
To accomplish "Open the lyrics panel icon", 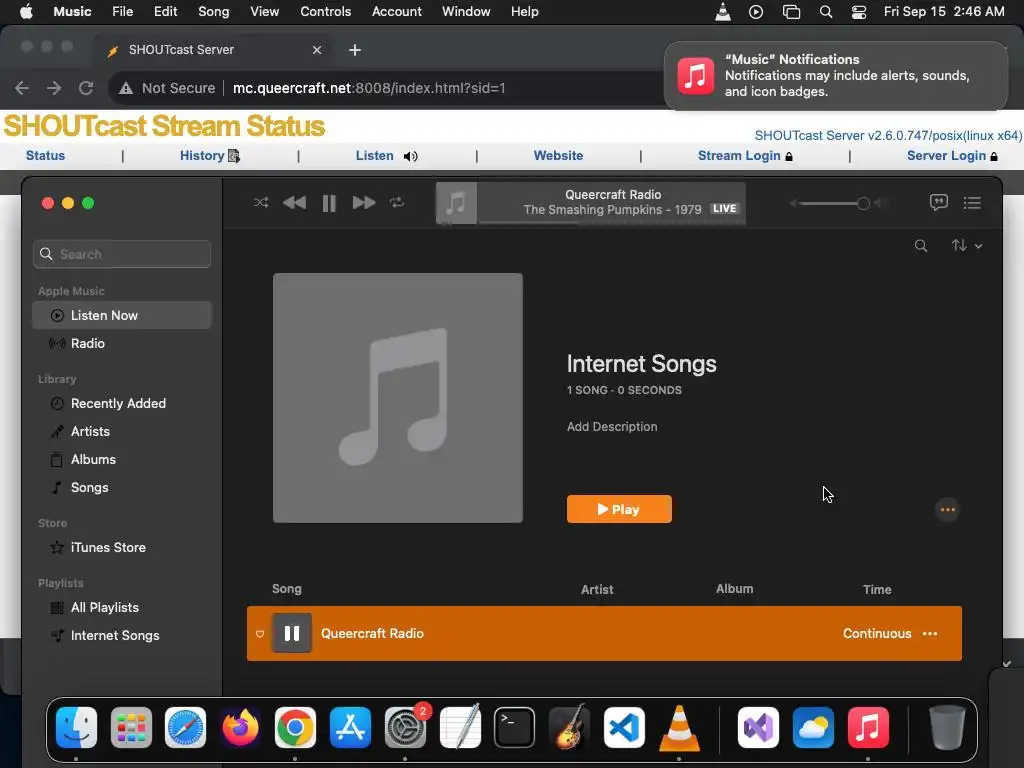I will pyautogui.click(x=938, y=202).
